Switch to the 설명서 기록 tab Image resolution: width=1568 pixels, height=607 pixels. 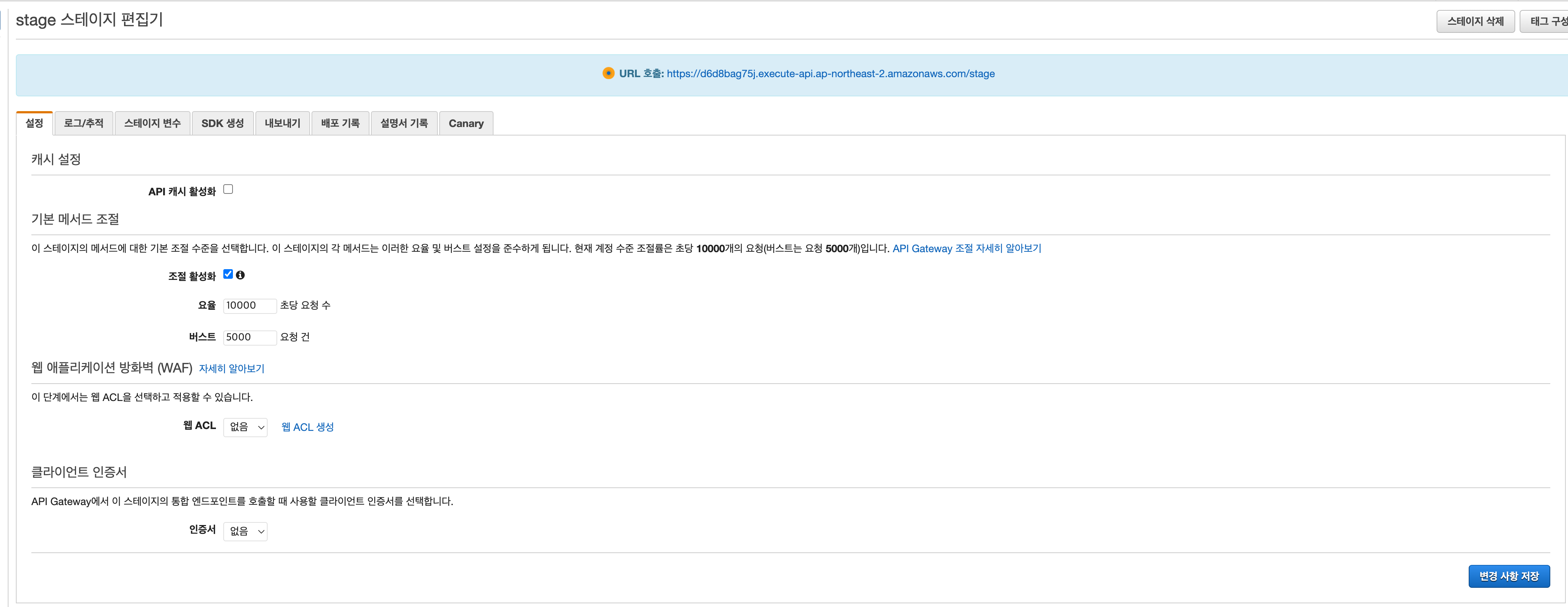pyautogui.click(x=404, y=123)
